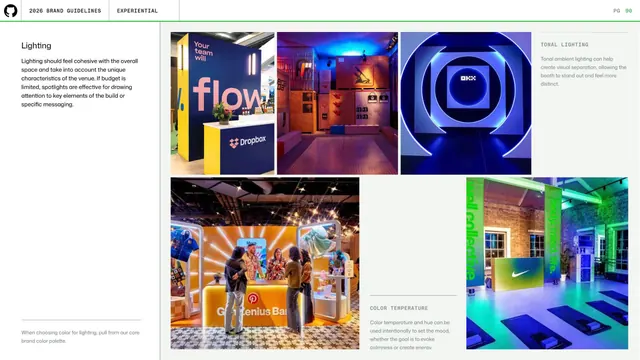Click the Color Temperature caption heading
This screenshot has width=640, height=360.
[399, 308]
